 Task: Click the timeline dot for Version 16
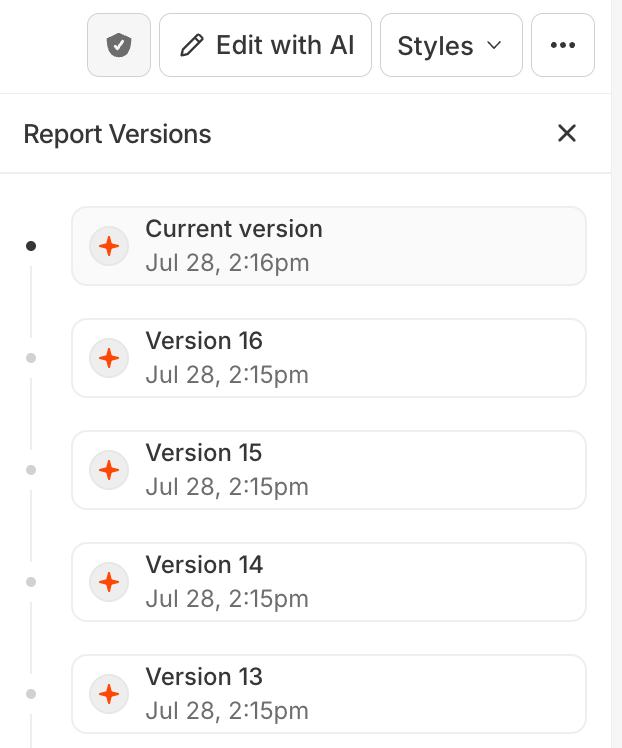coord(31,358)
